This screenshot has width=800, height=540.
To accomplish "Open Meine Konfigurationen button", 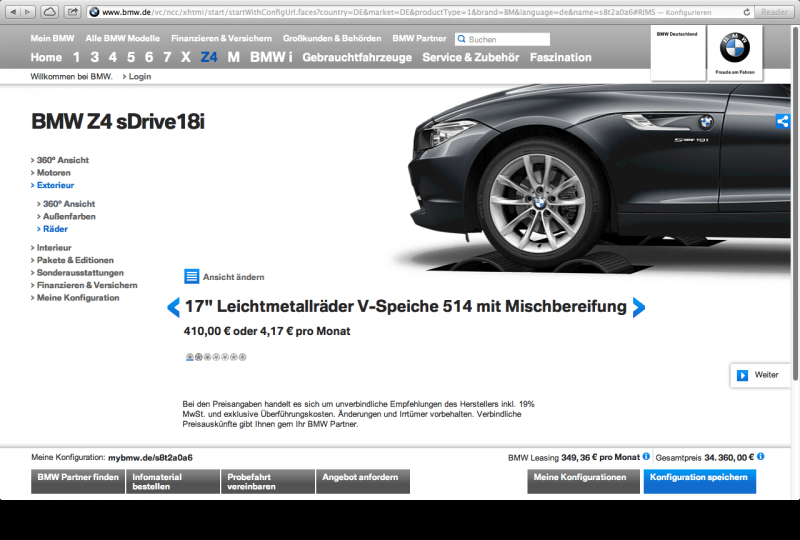I will tap(583, 481).
